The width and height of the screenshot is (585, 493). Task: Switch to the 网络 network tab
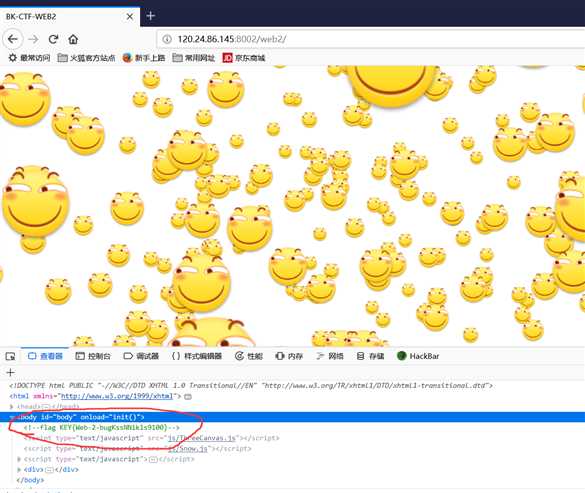coord(330,356)
